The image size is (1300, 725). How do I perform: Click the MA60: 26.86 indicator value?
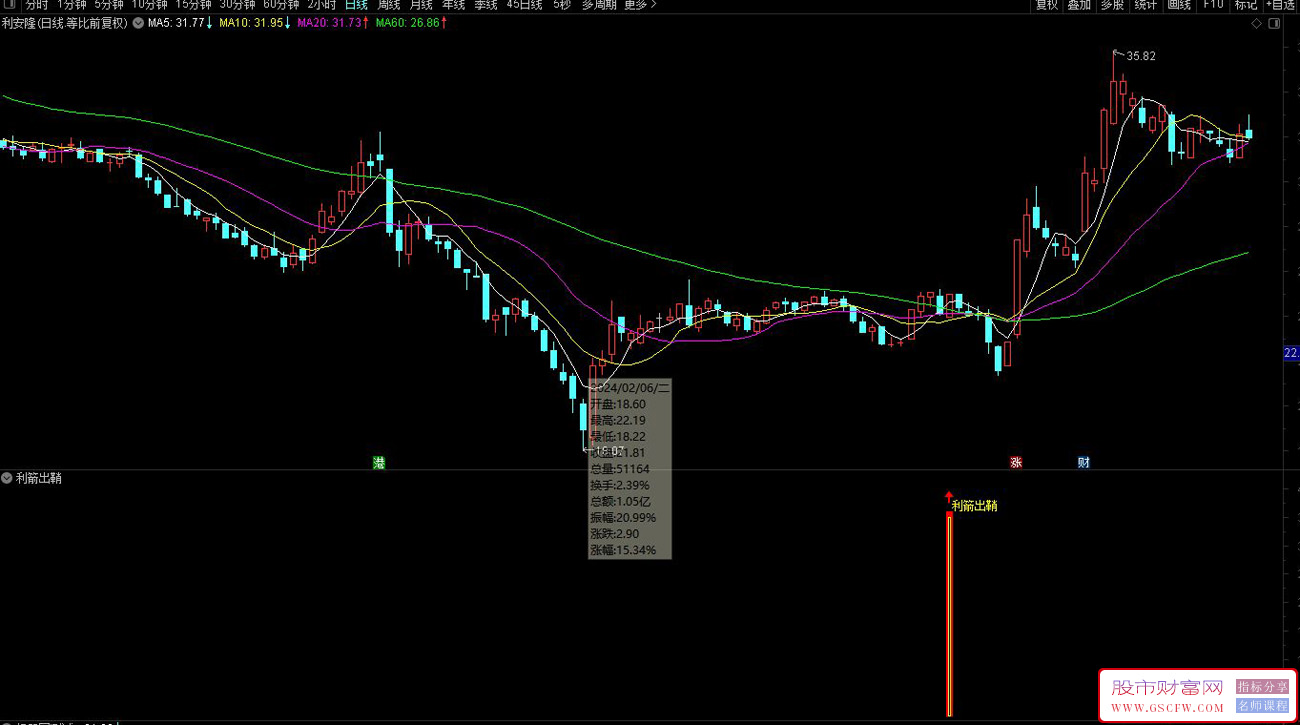point(411,23)
